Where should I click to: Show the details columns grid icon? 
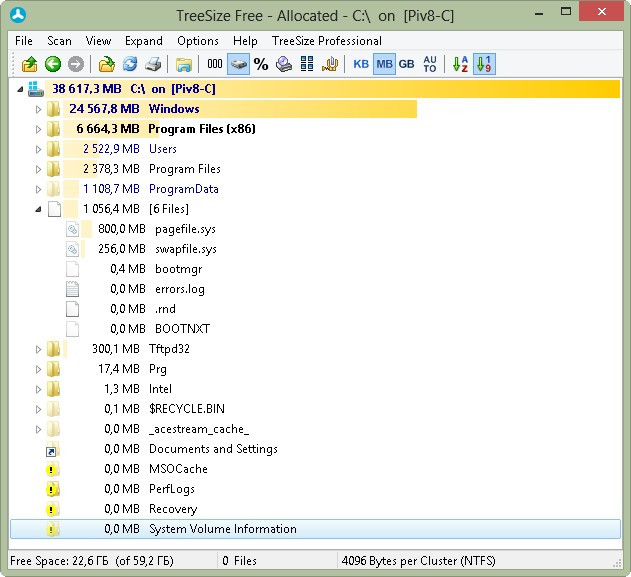pos(307,64)
